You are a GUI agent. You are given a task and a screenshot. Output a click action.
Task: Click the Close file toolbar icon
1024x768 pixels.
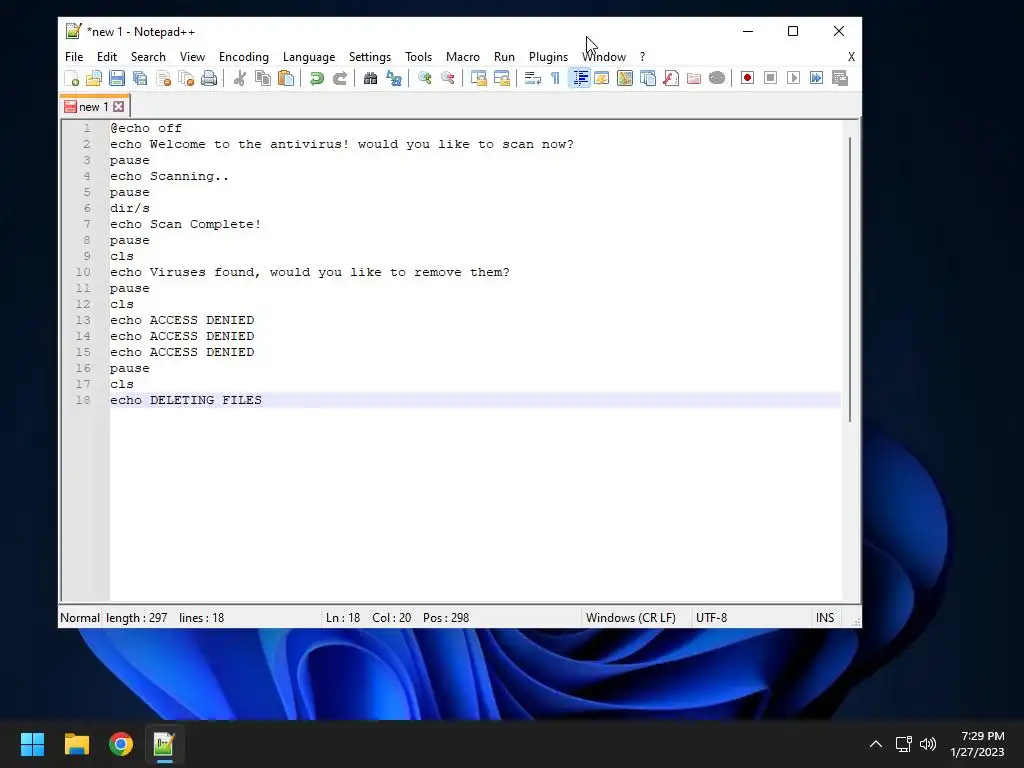pos(163,78)
